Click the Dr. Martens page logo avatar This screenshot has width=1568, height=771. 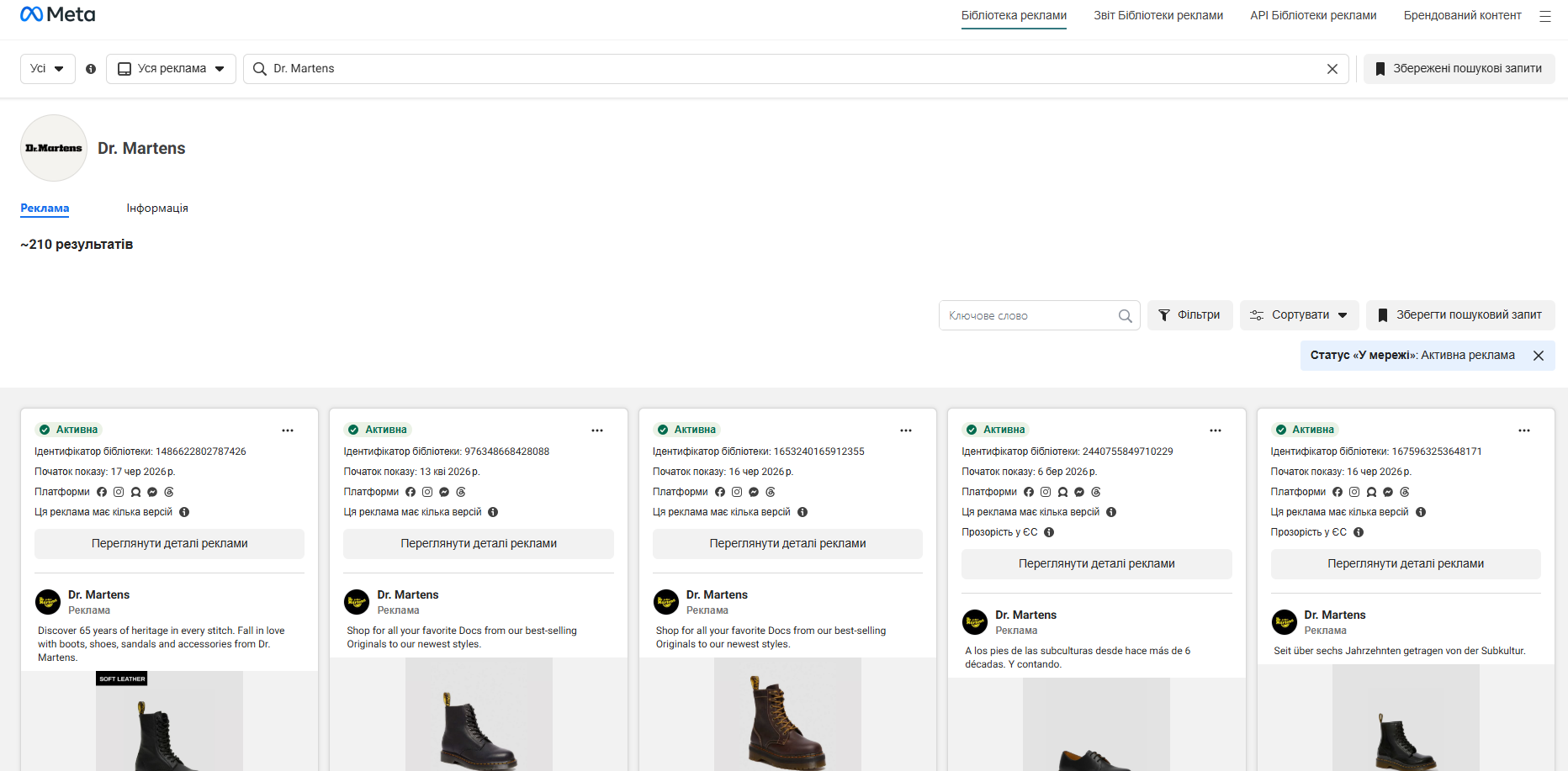click(54, 148)
